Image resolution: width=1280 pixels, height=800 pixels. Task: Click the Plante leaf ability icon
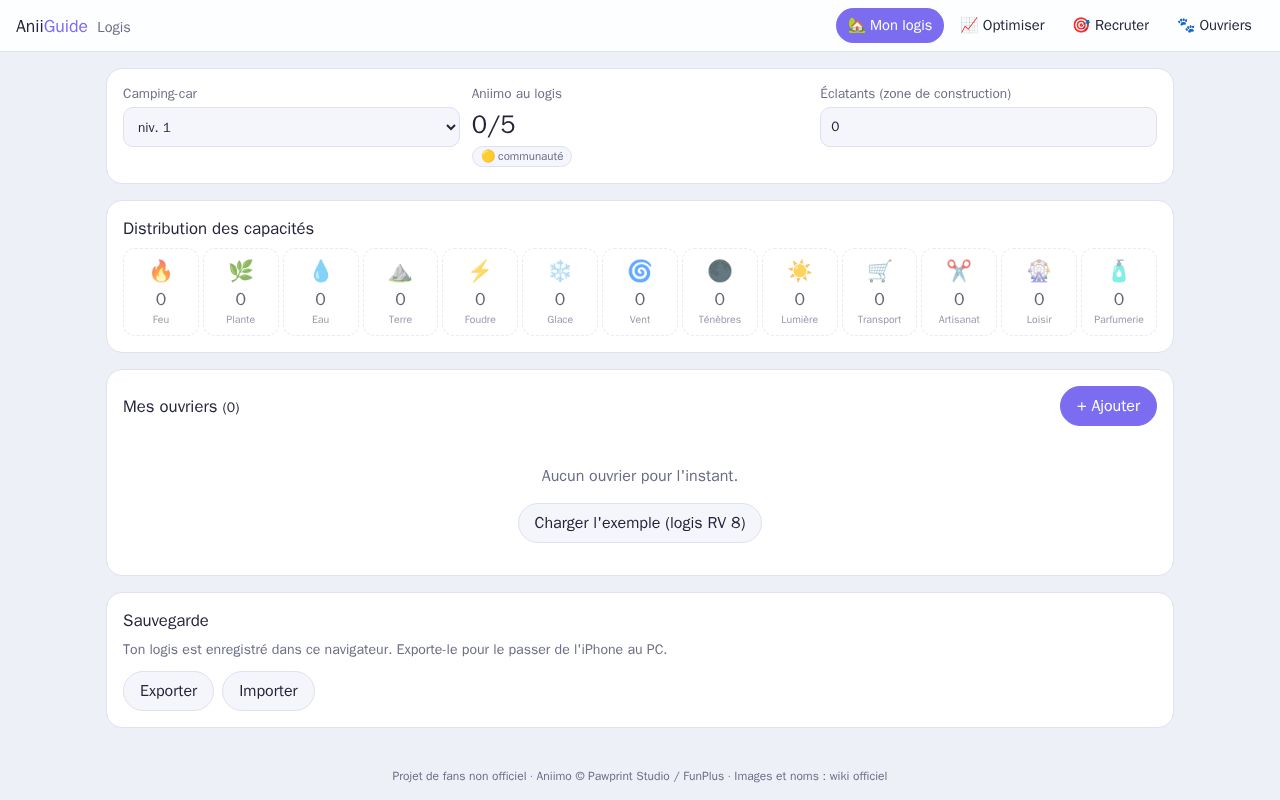pos(241,271)
